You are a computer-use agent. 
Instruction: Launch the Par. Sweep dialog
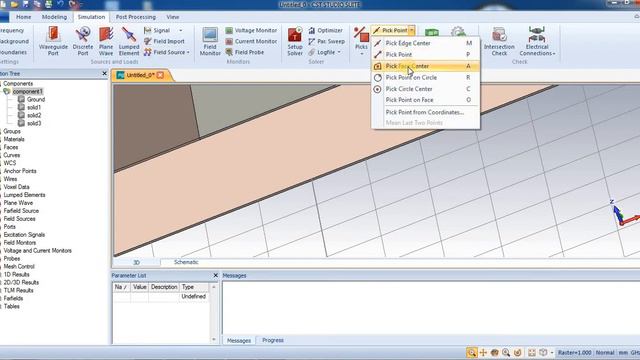(327, 41)
